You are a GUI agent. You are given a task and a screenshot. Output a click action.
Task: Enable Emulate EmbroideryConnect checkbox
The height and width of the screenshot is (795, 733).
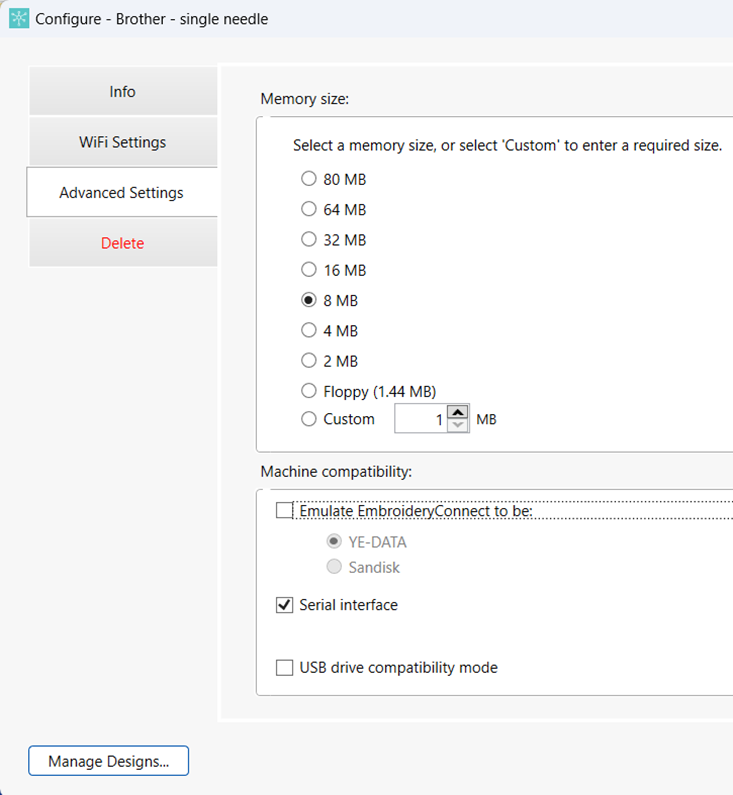[285, 511]
